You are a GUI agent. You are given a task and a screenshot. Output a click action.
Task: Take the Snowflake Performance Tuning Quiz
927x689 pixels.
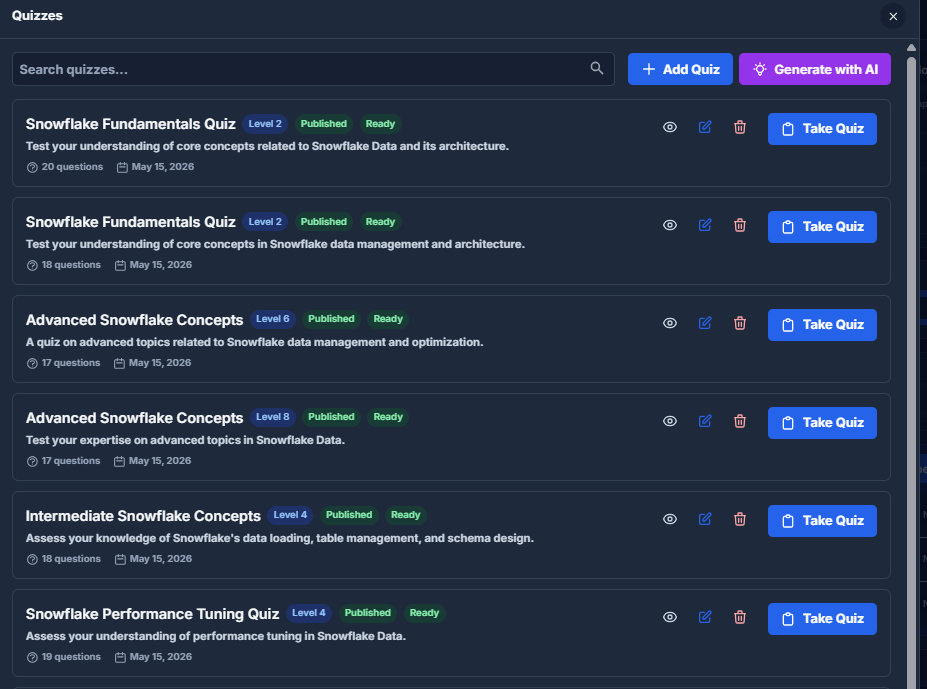(x=822, y=619)
